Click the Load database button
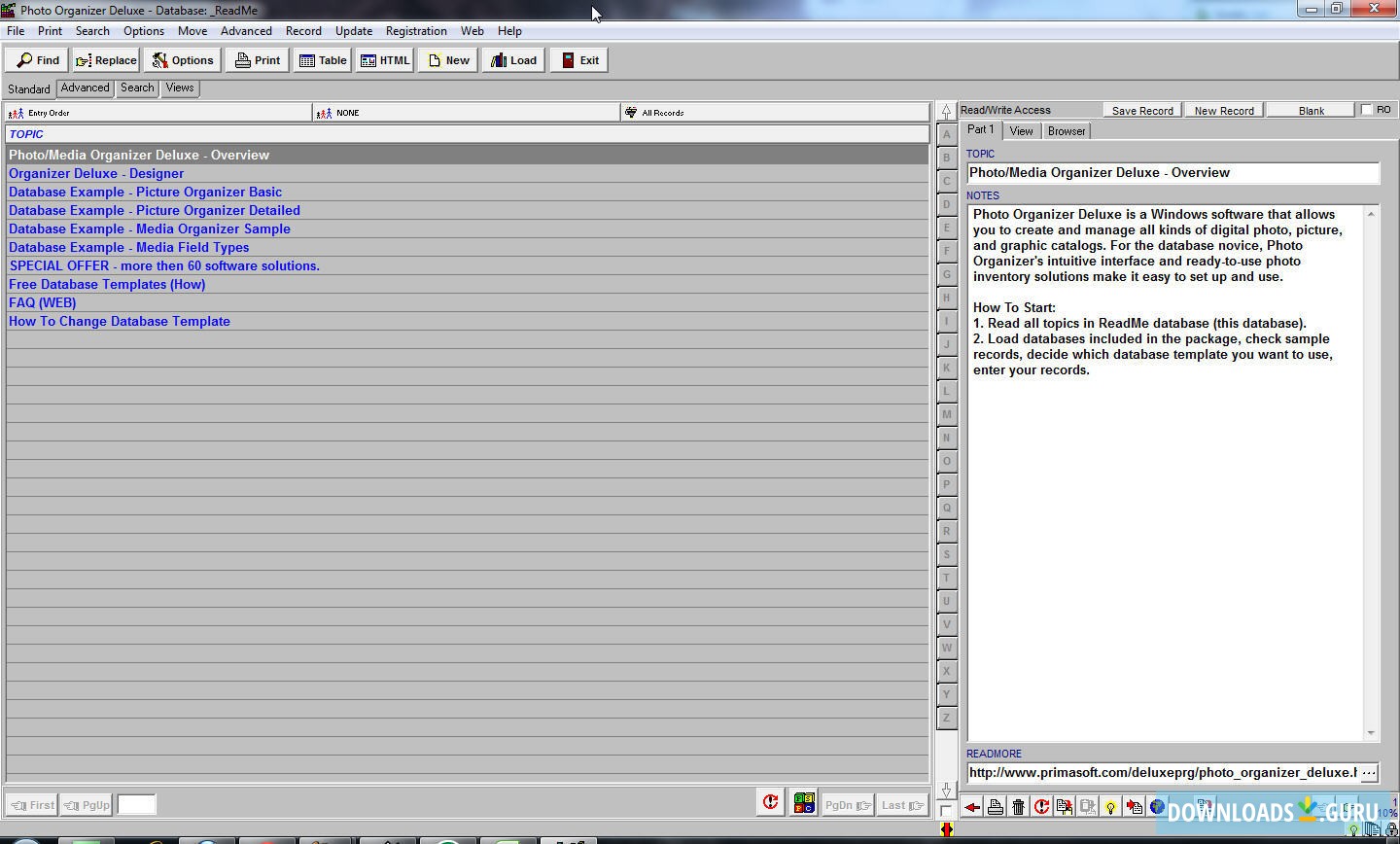This screenshot has width=1400, height=844. [514, 60]
